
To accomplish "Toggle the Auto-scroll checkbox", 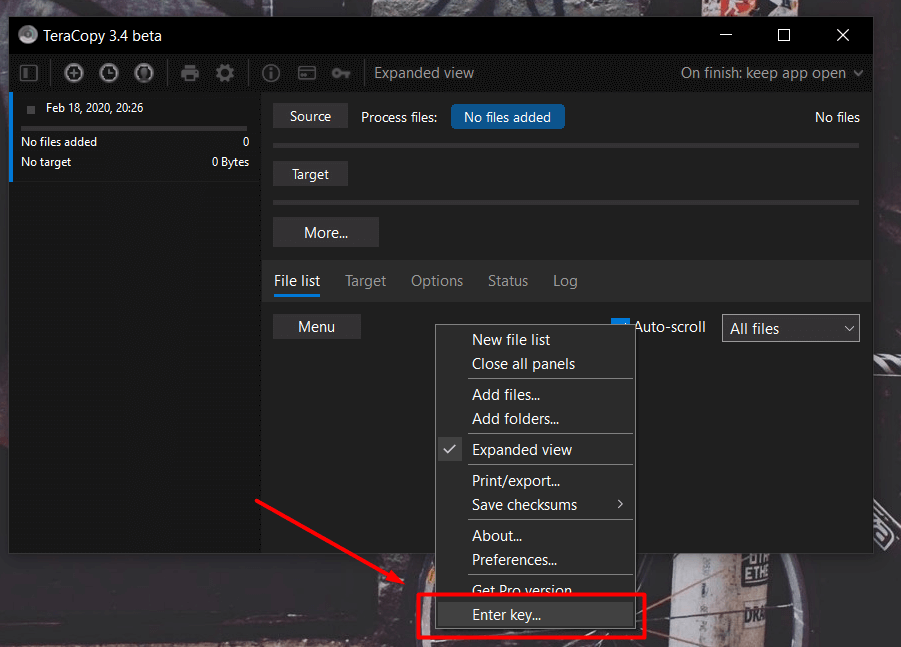I will (x=620, y=322).
